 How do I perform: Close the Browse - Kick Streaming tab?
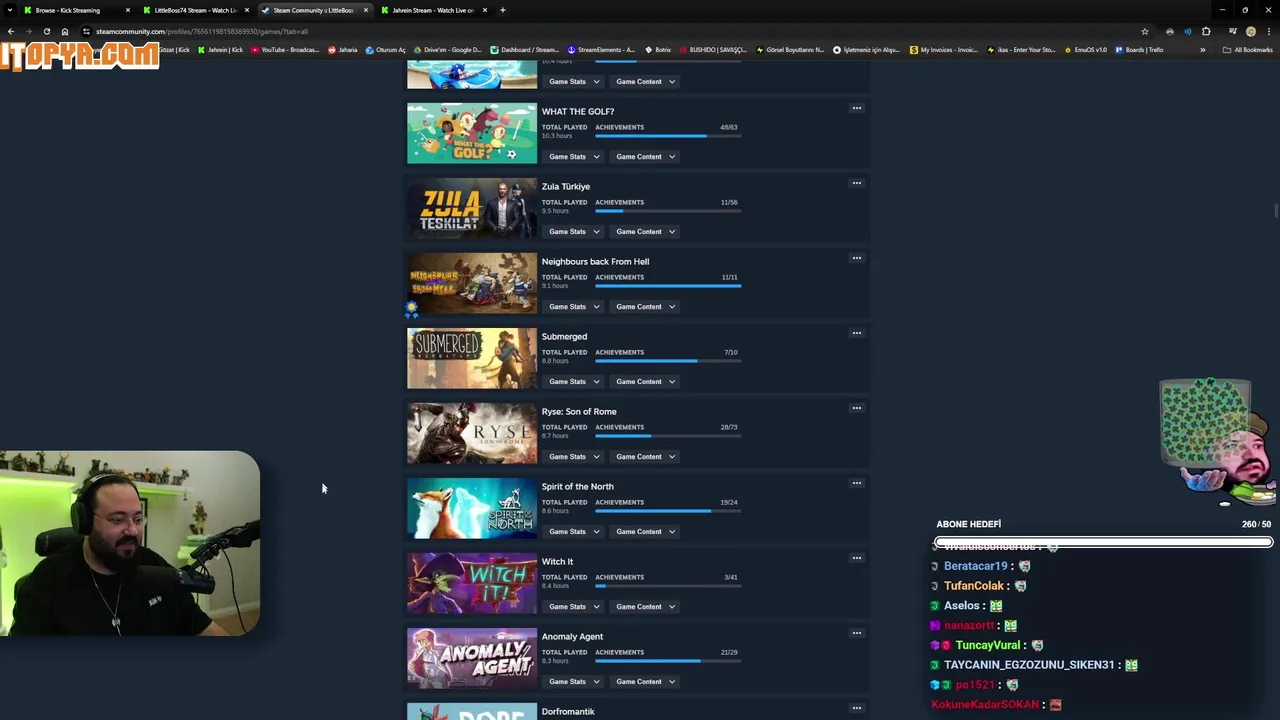coord(128,10)
